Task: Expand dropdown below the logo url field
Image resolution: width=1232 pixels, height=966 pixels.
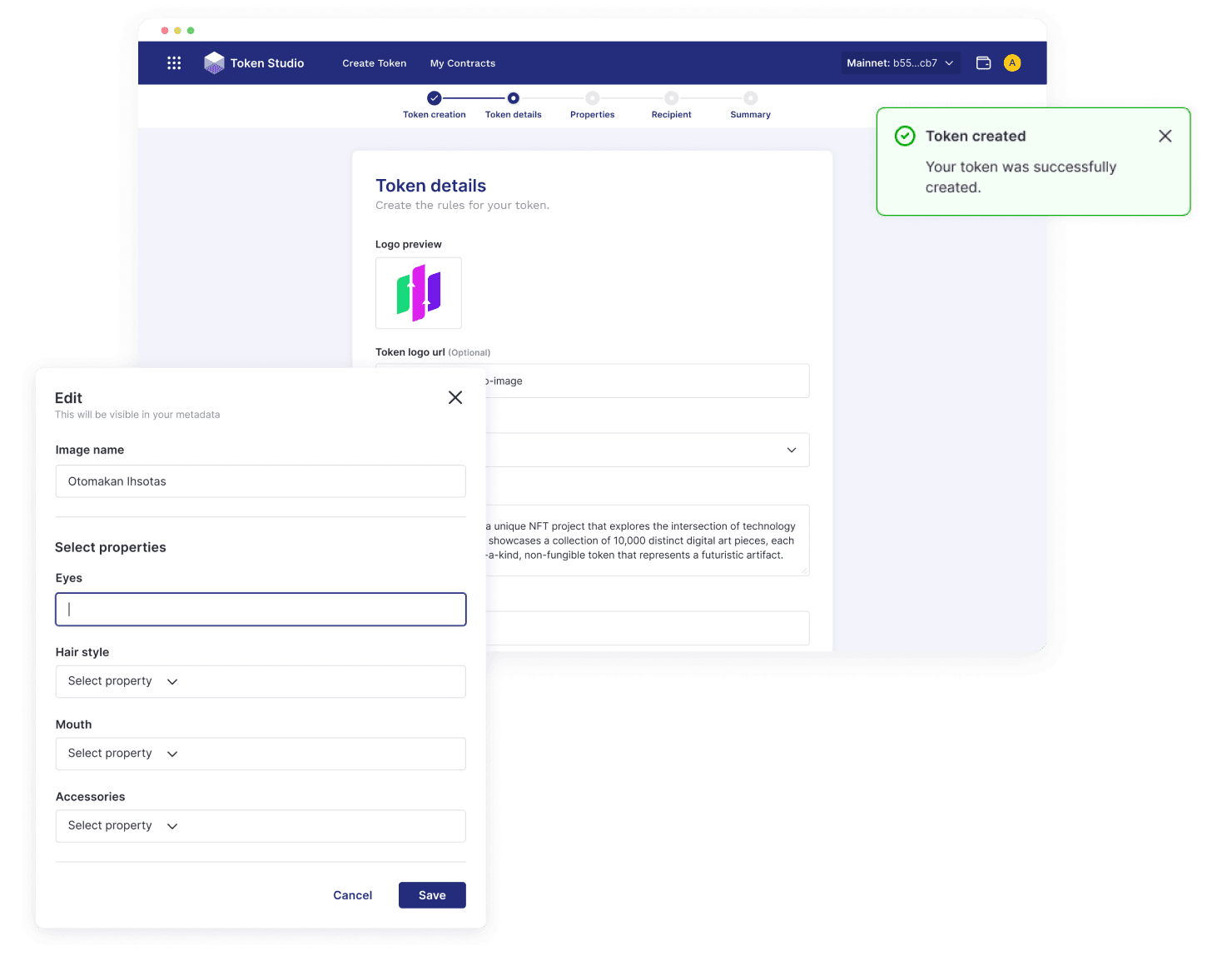Action: (647, 450)
